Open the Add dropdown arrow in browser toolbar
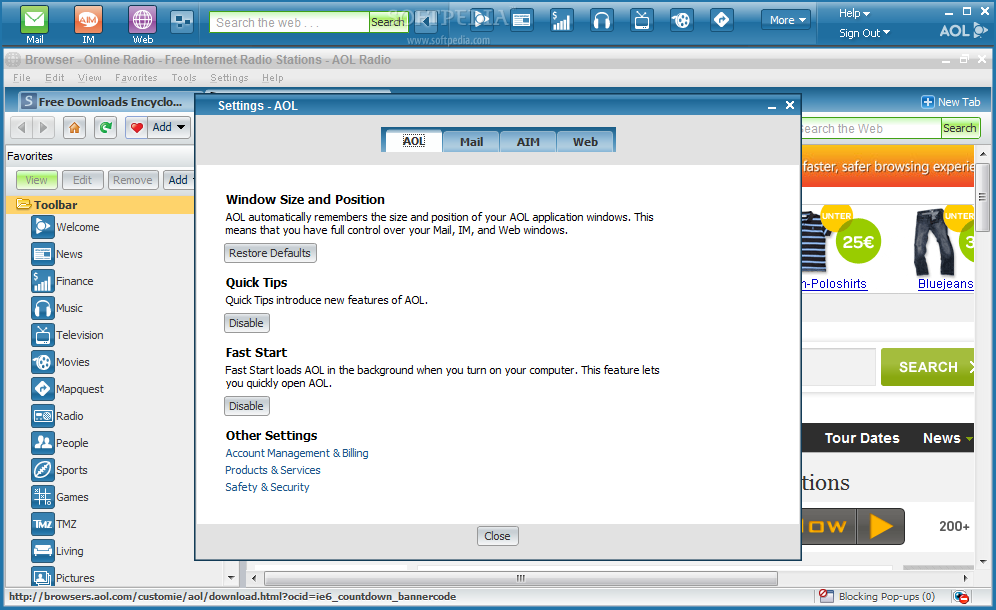Screen dimensions: 996x610 pos(181,128)
